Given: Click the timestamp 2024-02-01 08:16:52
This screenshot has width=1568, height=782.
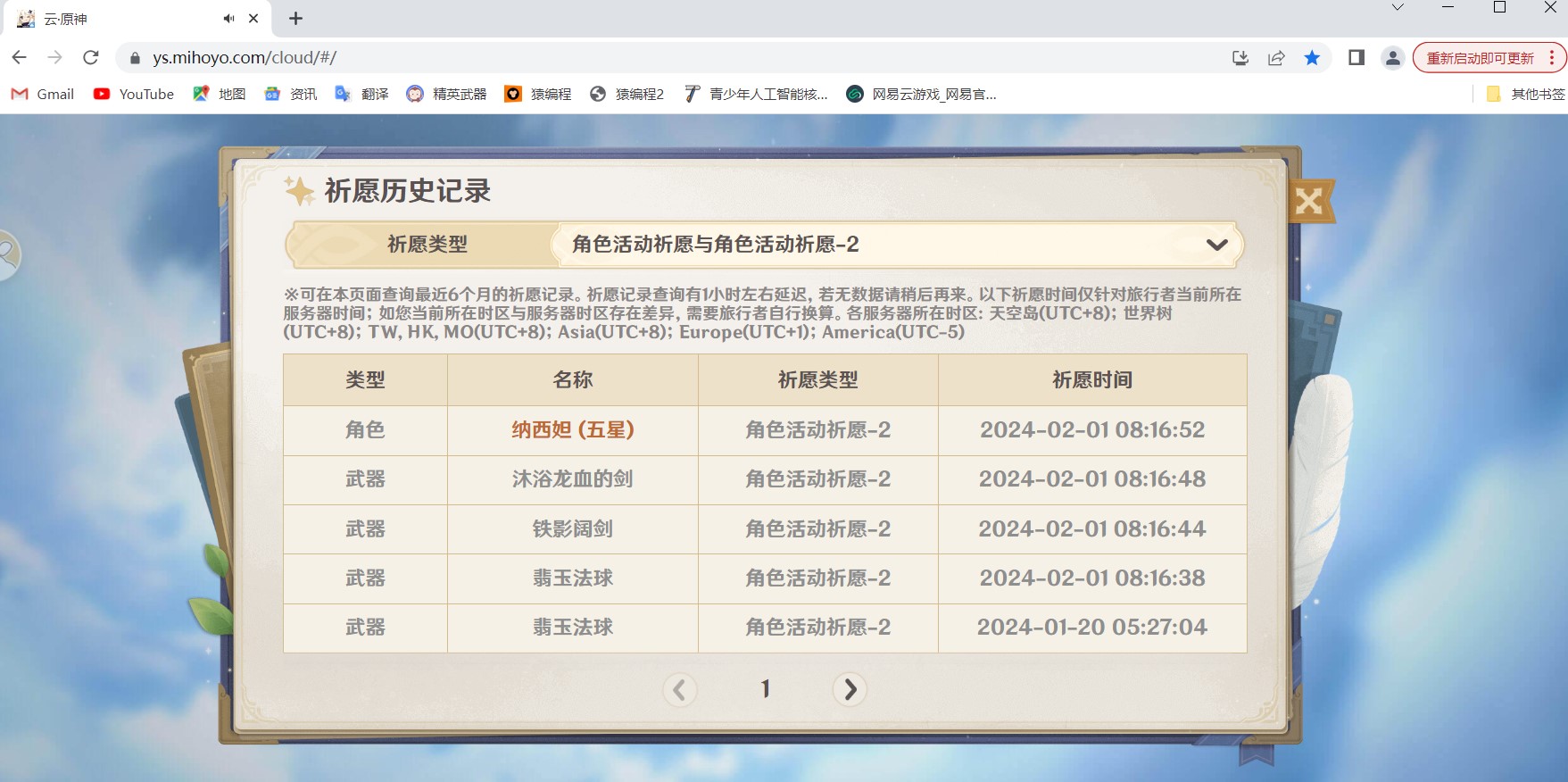Looking at the screenshot, I should tap(1092, 430).
